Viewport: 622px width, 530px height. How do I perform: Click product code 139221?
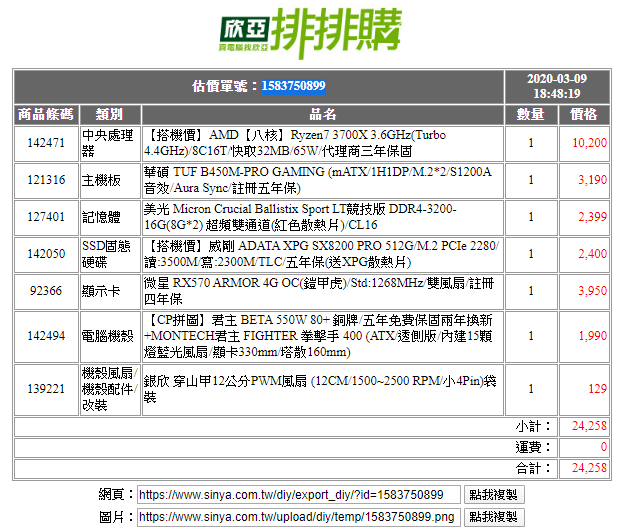(46, 389)
